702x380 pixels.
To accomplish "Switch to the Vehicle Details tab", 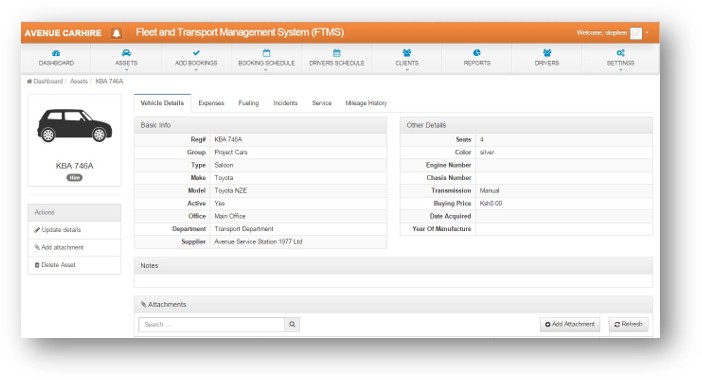I will (162, 103).
